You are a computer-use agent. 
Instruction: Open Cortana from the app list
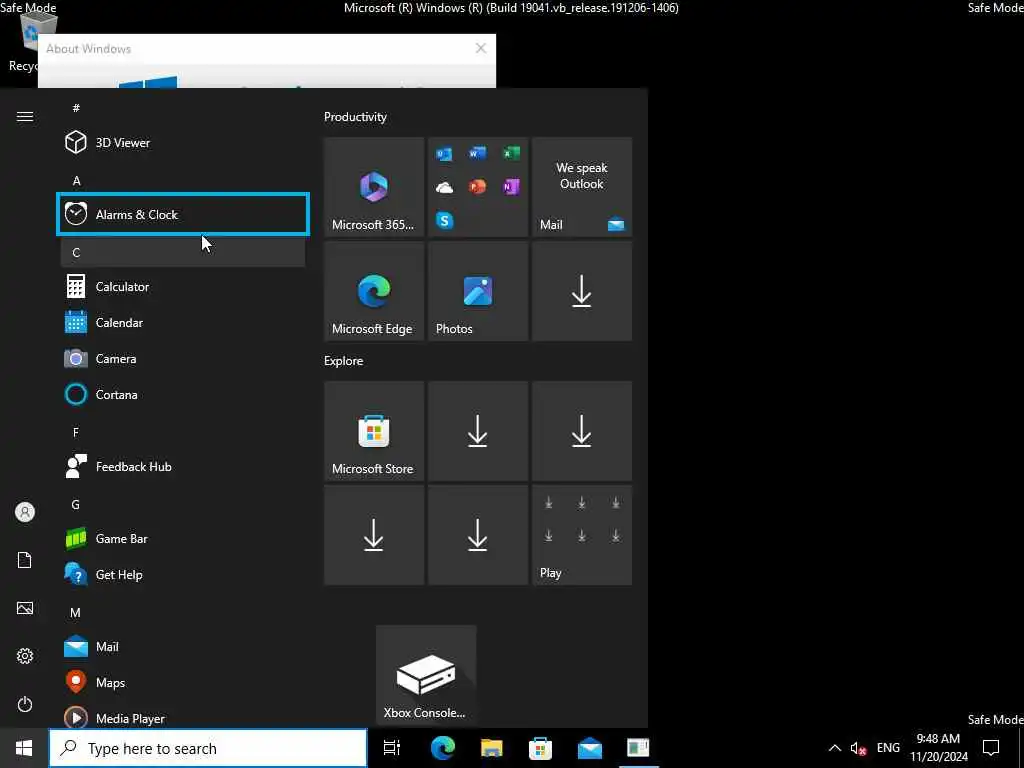click(183, 394)
